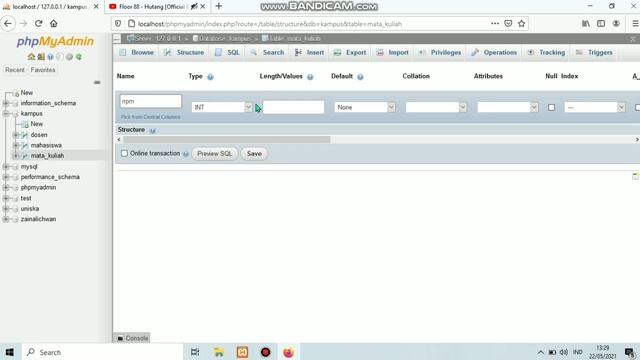Expand the mahasiswa table node
Screen dimensions: 640x360
coord(16,145)
